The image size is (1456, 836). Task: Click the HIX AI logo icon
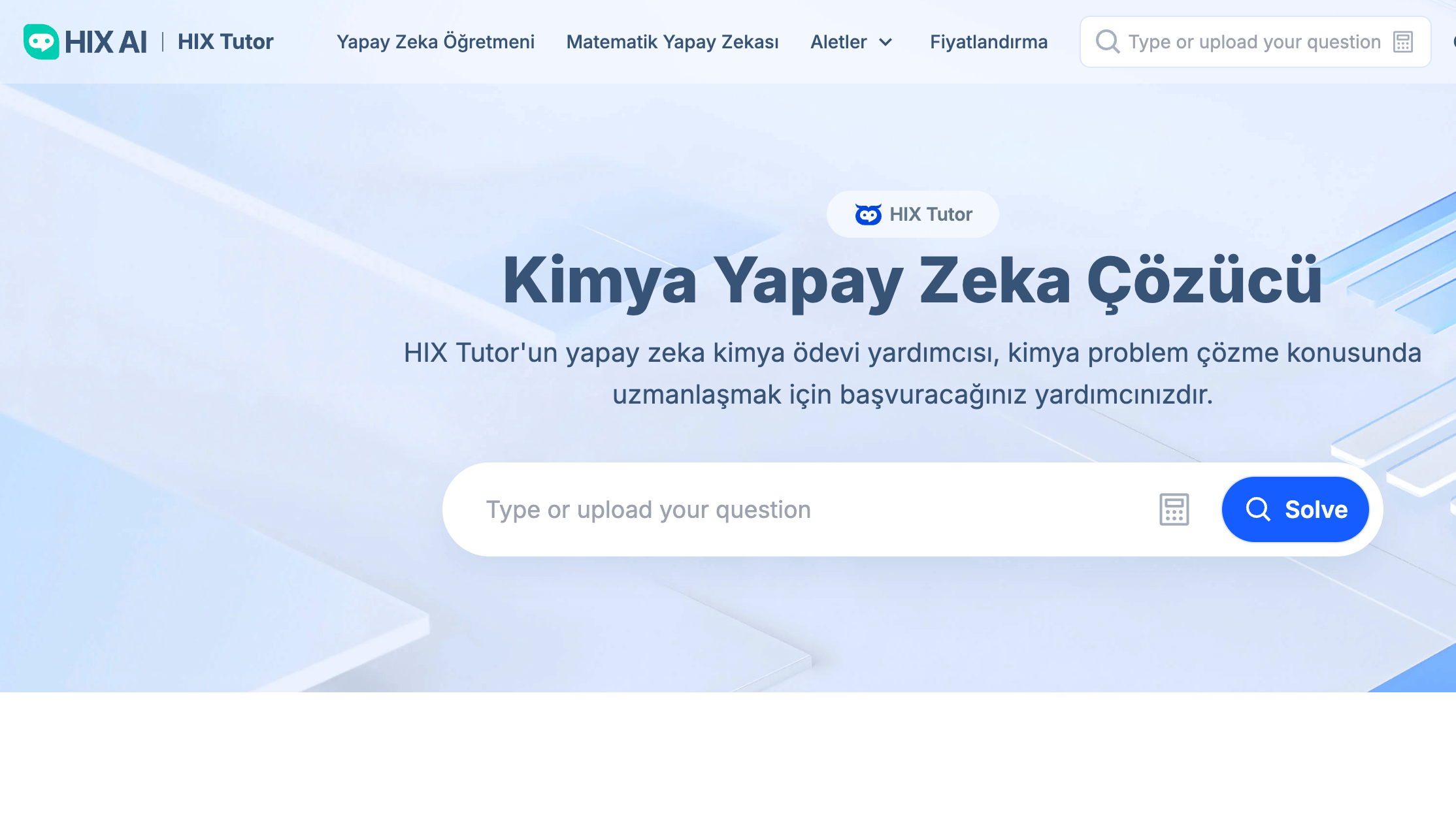[x=41, y=42]
